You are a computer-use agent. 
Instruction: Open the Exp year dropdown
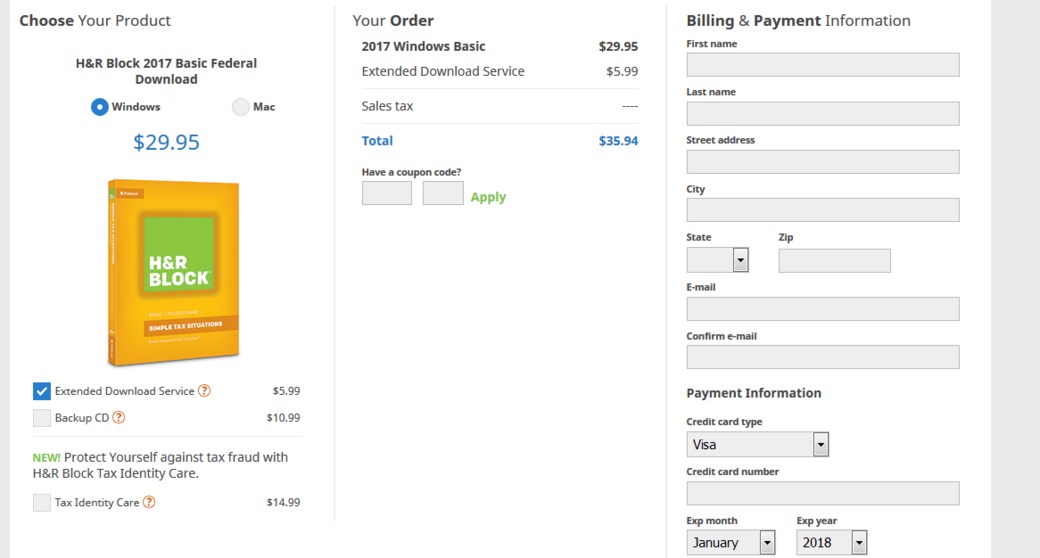click(x=832, y=543)
